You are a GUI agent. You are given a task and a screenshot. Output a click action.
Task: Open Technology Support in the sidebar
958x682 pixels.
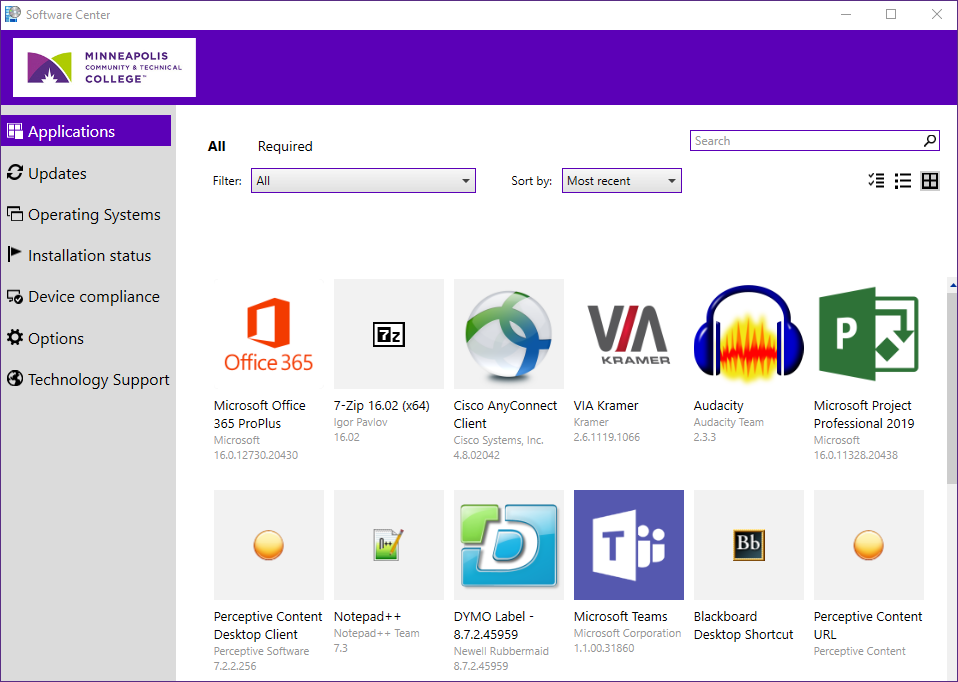tap(86, 379)
